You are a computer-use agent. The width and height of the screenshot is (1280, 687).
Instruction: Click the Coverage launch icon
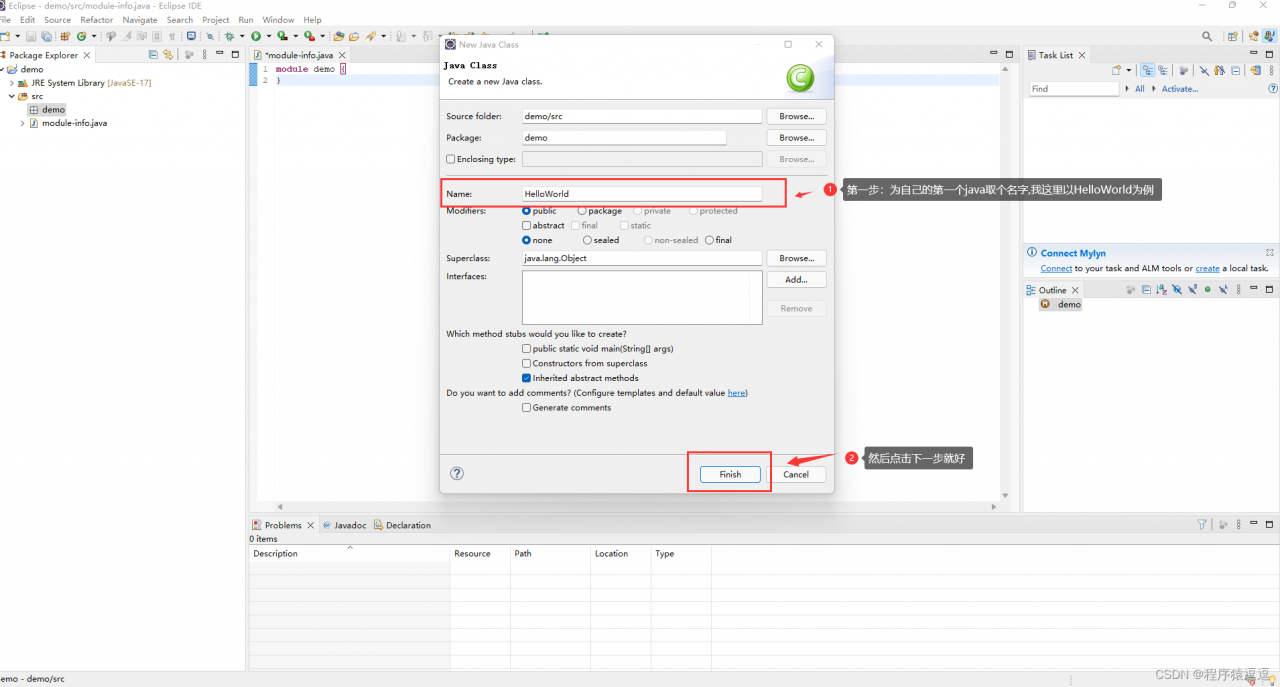(282, 36)
